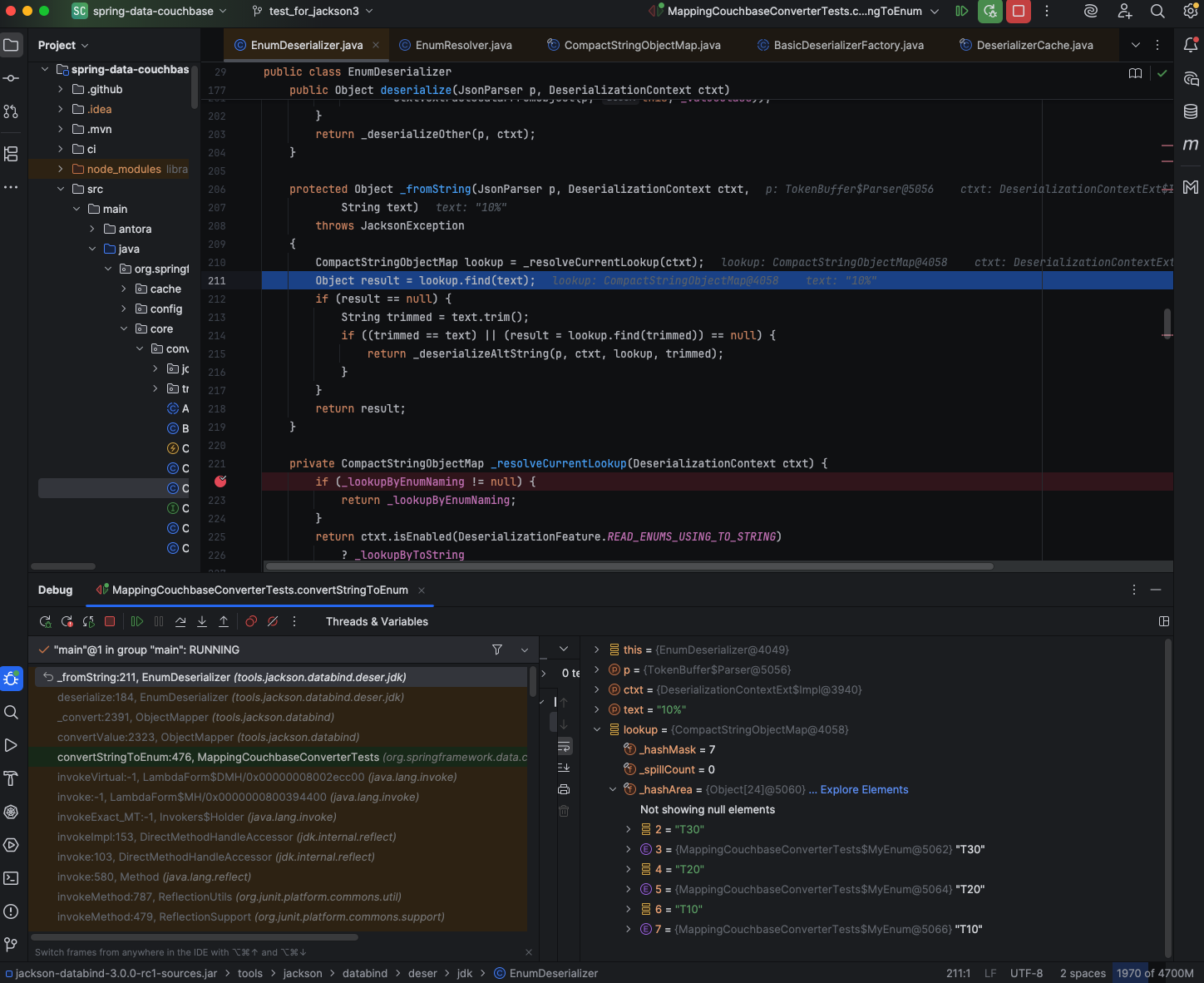The image size is (1204, 983).
Task: Close the EnumDeserializer.java tab
Action: pos(376,45)
